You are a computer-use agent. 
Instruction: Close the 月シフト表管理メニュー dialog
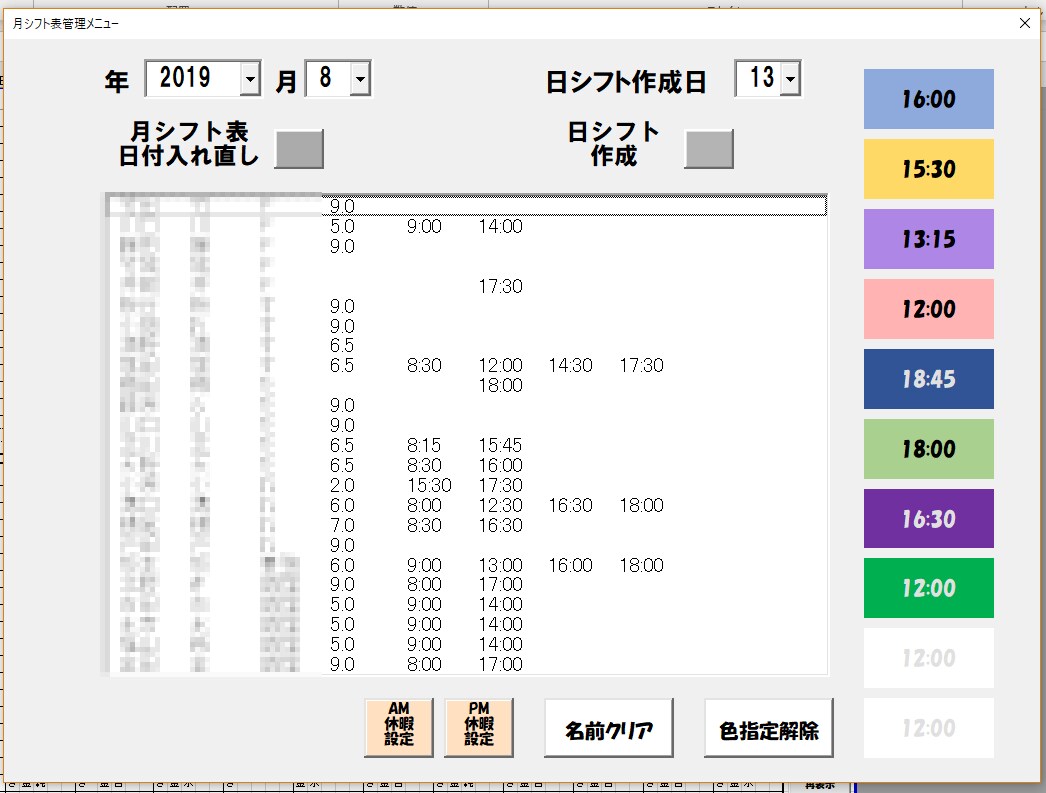click(1025, 23)
